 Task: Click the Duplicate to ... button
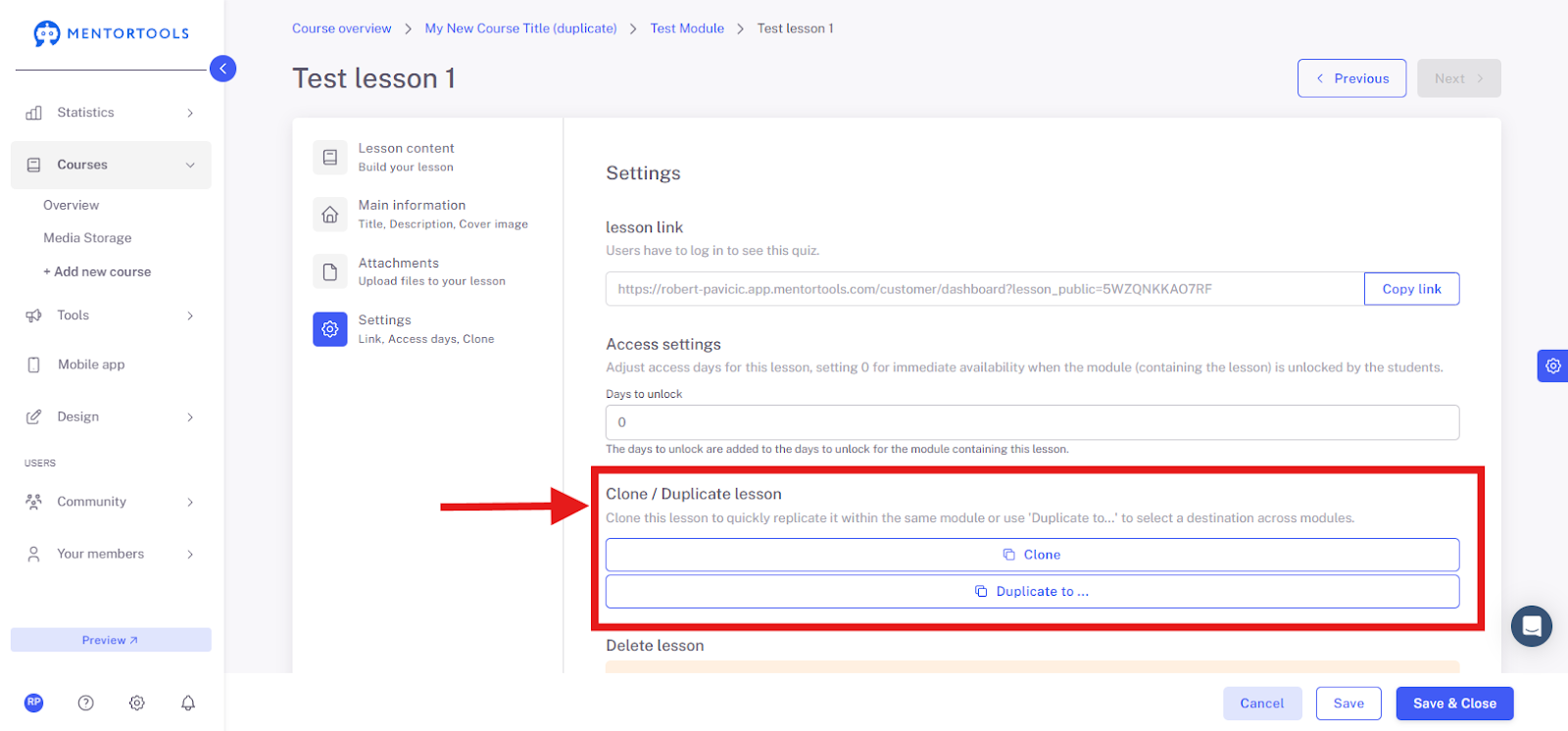tap(1032, 591)
